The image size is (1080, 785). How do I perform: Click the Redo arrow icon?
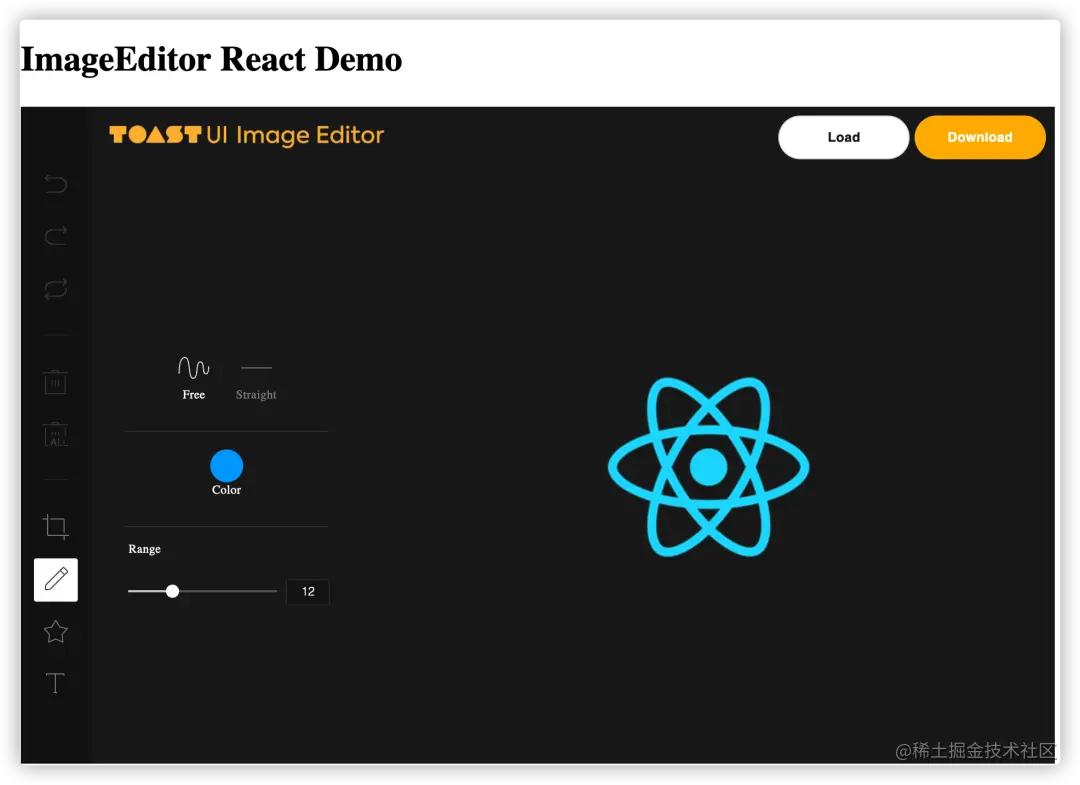(56, 236)
